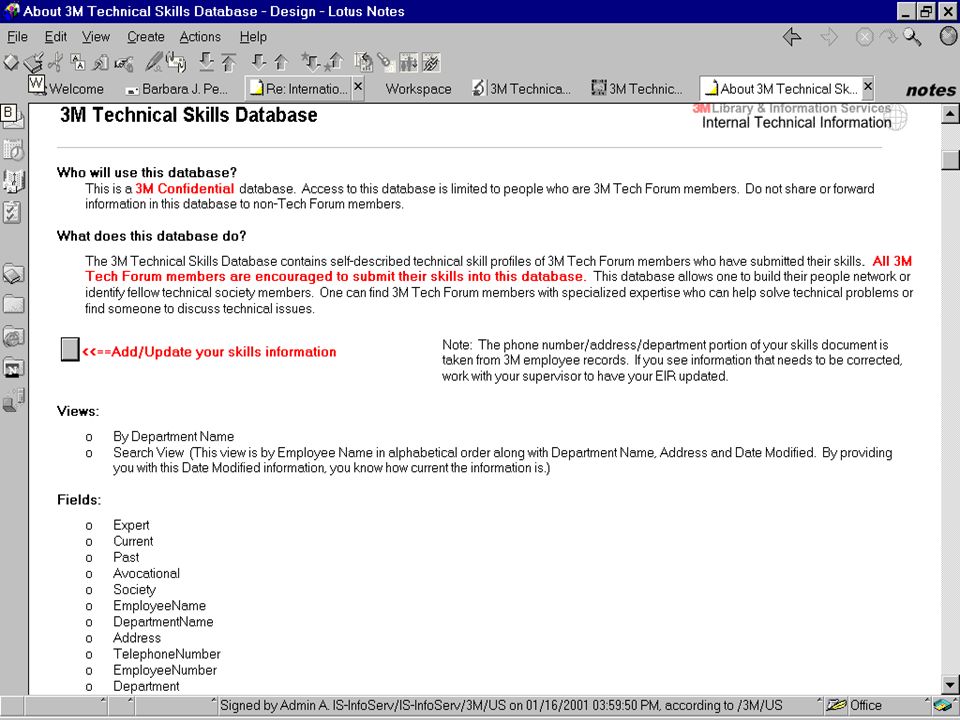
Task: Click the Go Forward navigation arrow
Action: click(x=829, y=37)
